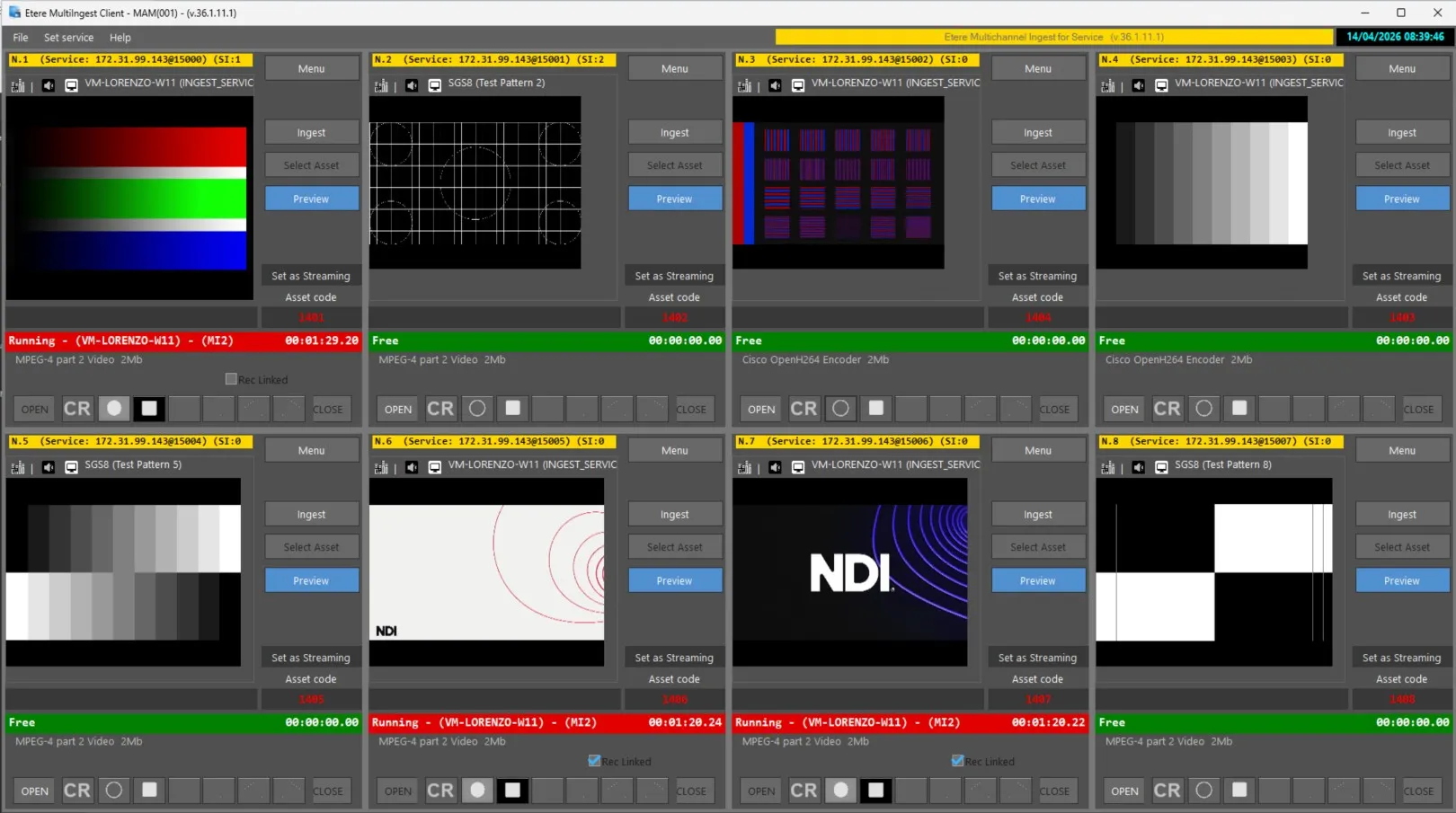Click the CR icon in channel N.5
The height and width of the screenshot is (813, 1456).
coord(77,791)
